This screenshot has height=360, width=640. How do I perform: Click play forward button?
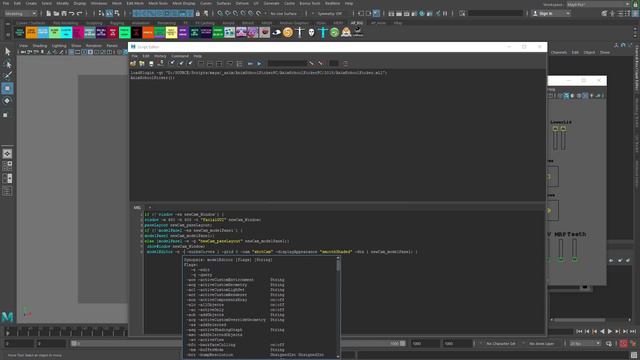pos(610,331)
